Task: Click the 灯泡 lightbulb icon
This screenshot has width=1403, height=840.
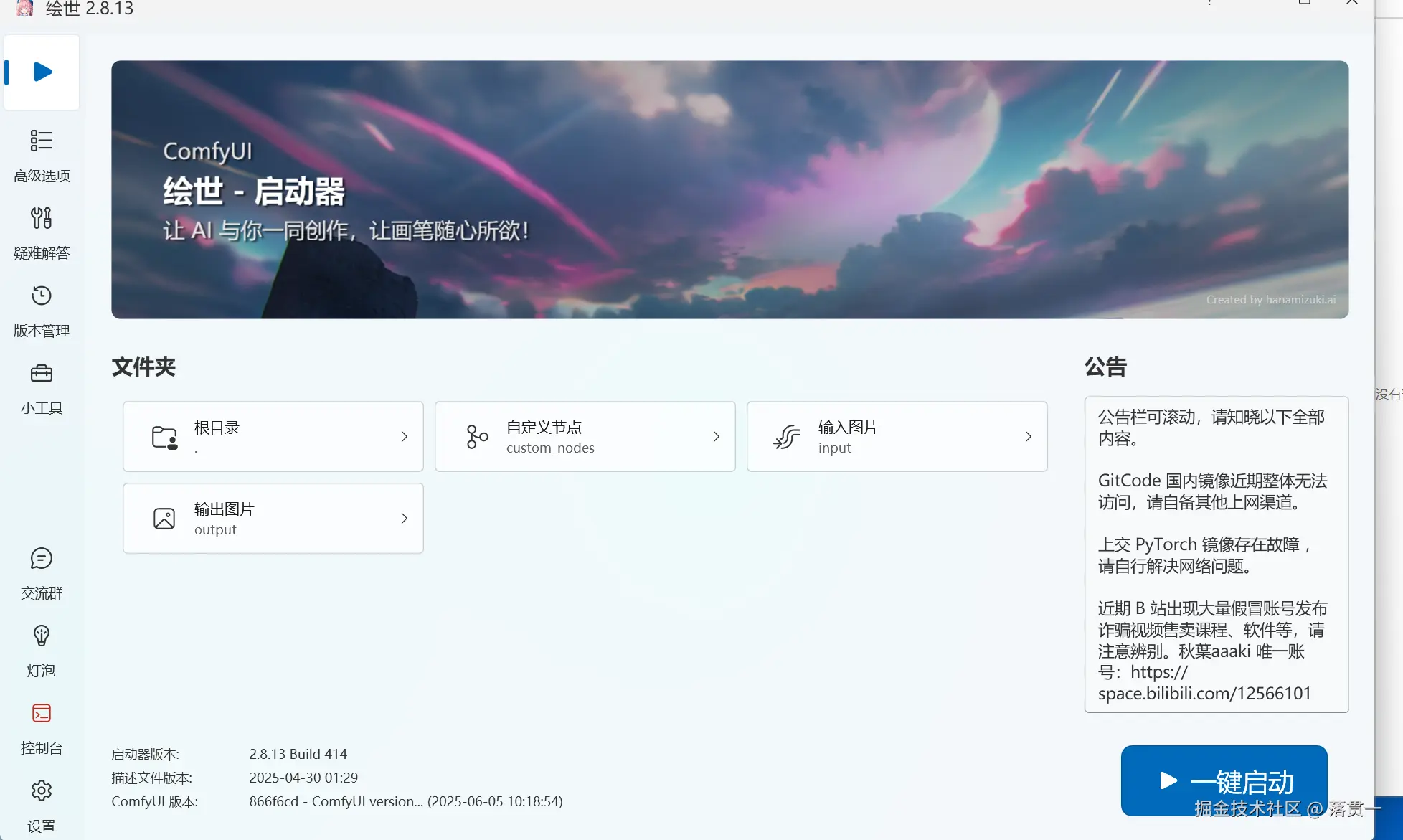Action: [41, 636]
